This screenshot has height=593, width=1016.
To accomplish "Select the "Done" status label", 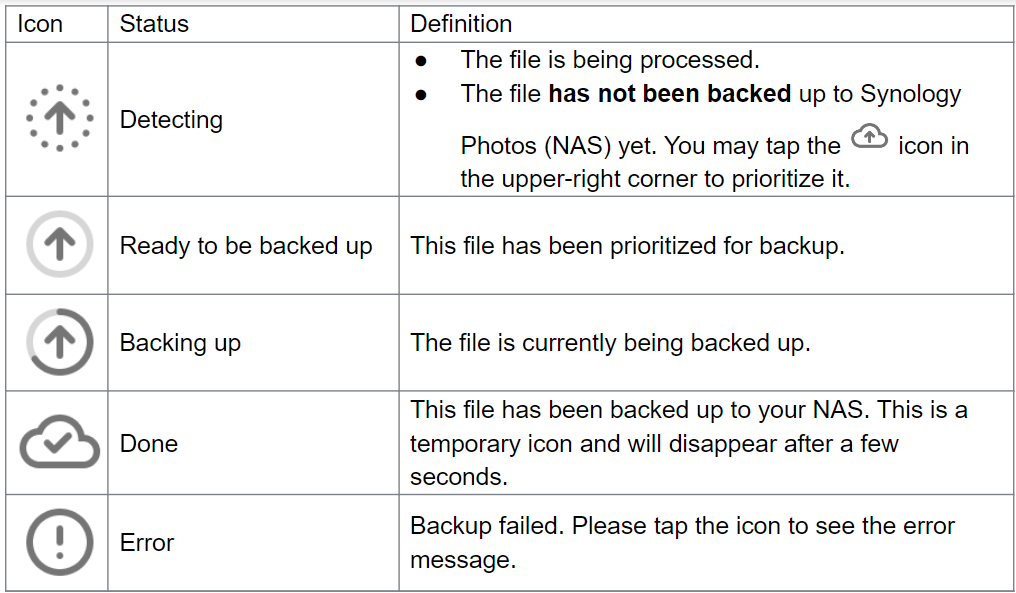I will click(x=149, y=444).
